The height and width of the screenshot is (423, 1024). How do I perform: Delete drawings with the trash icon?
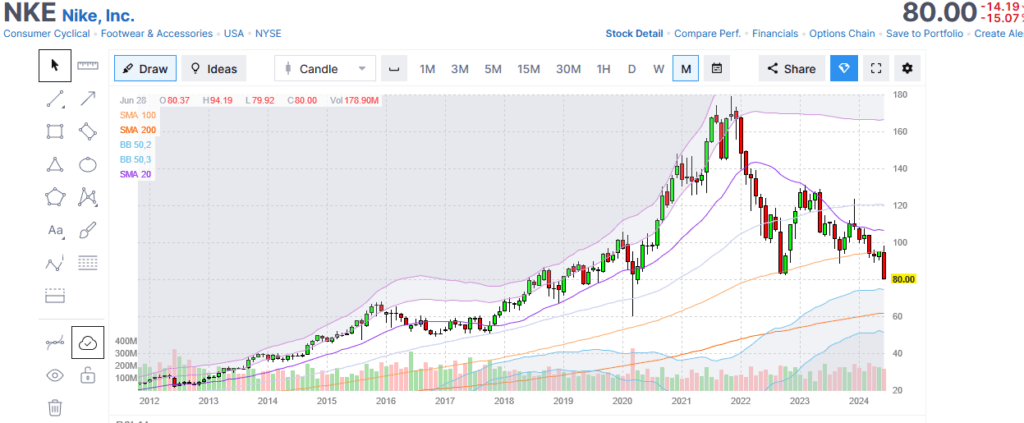tap(55, 408)
